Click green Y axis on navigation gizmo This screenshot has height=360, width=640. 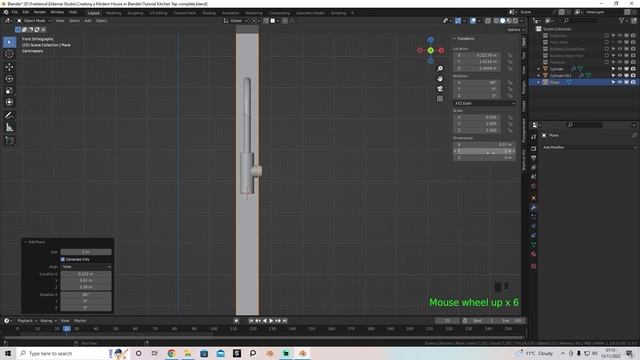[x=431, y=50]
